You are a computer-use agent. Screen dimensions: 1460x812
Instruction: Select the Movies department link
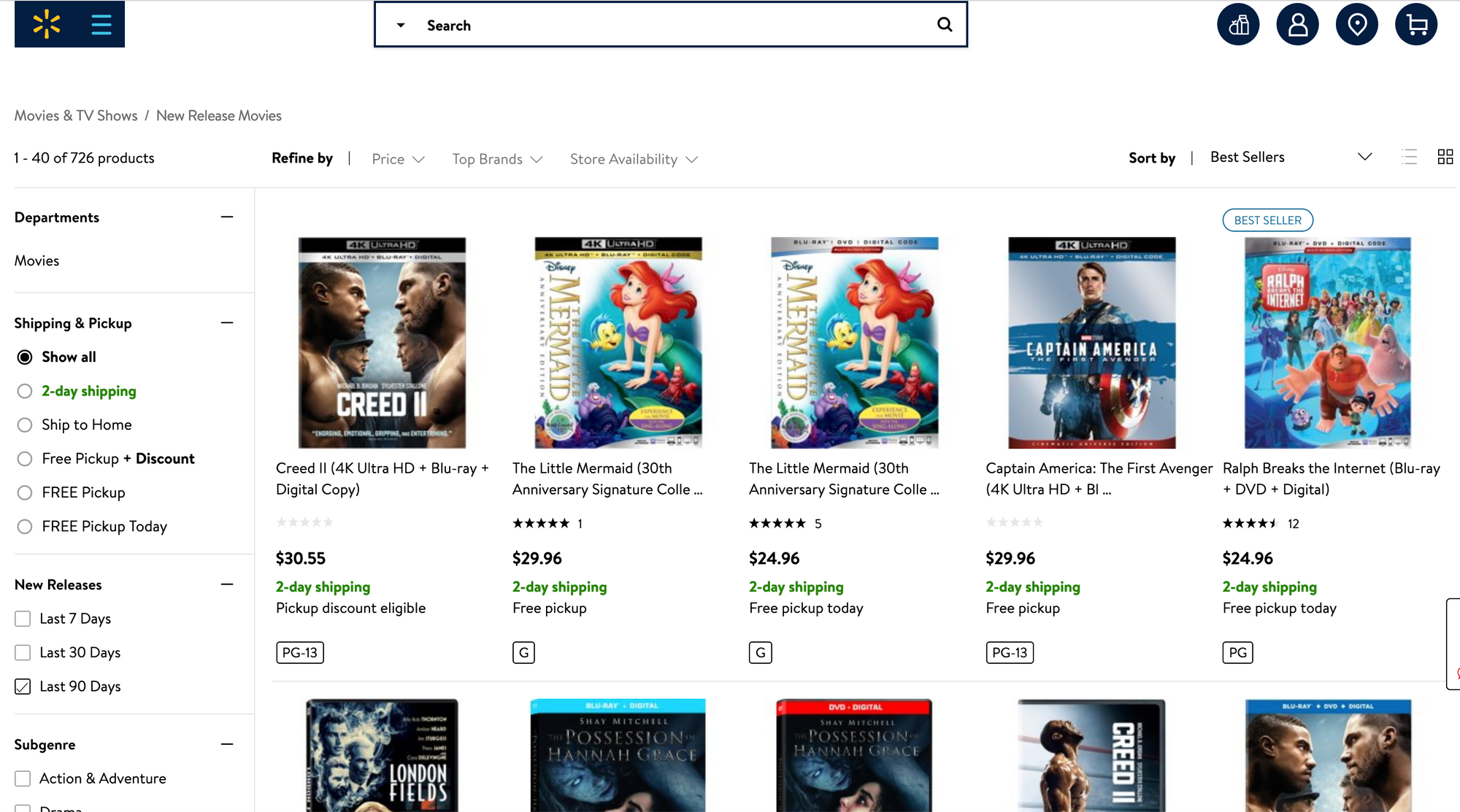pos(36,260)
